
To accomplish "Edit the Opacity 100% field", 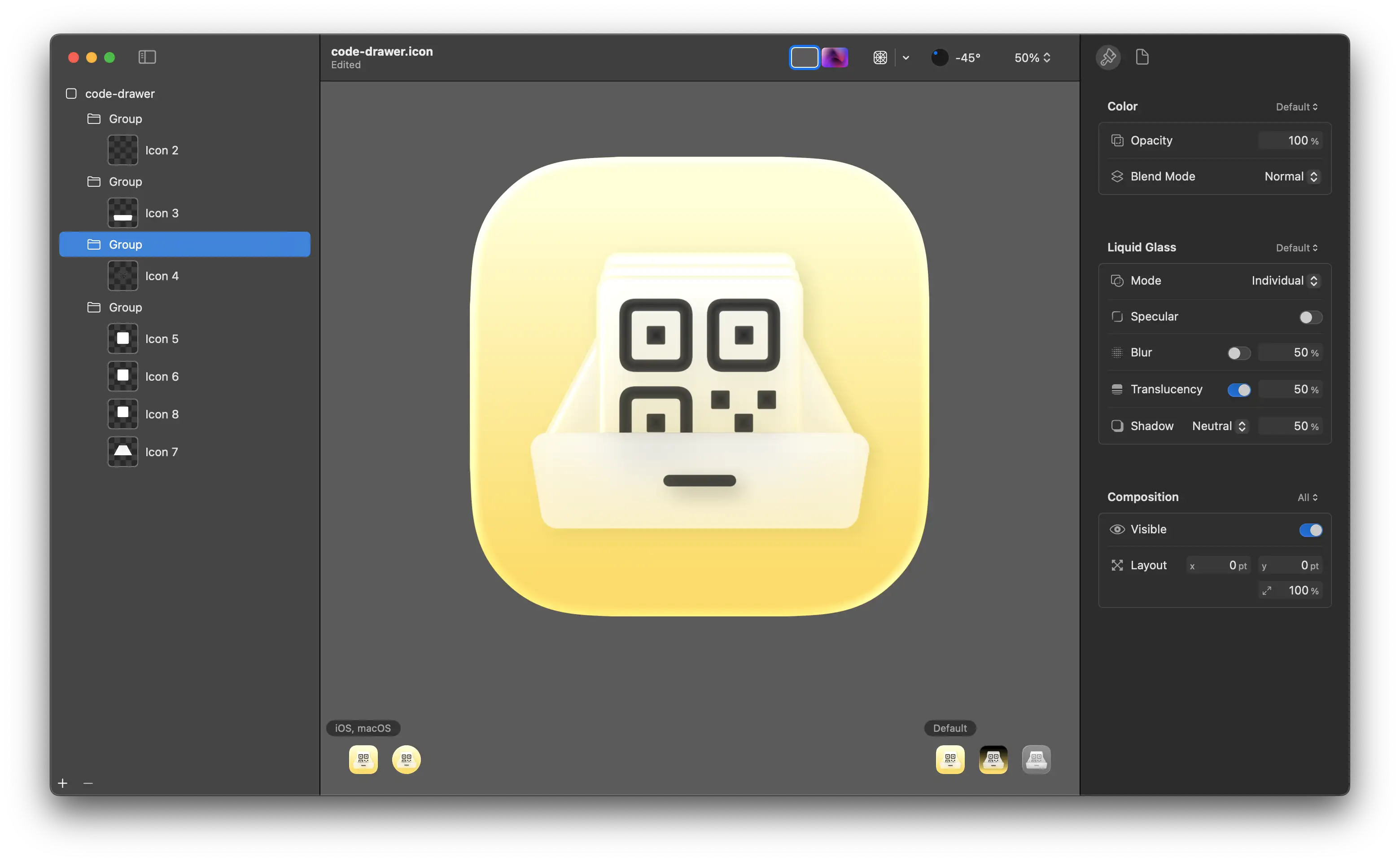I will click(x=1290, y=140).
